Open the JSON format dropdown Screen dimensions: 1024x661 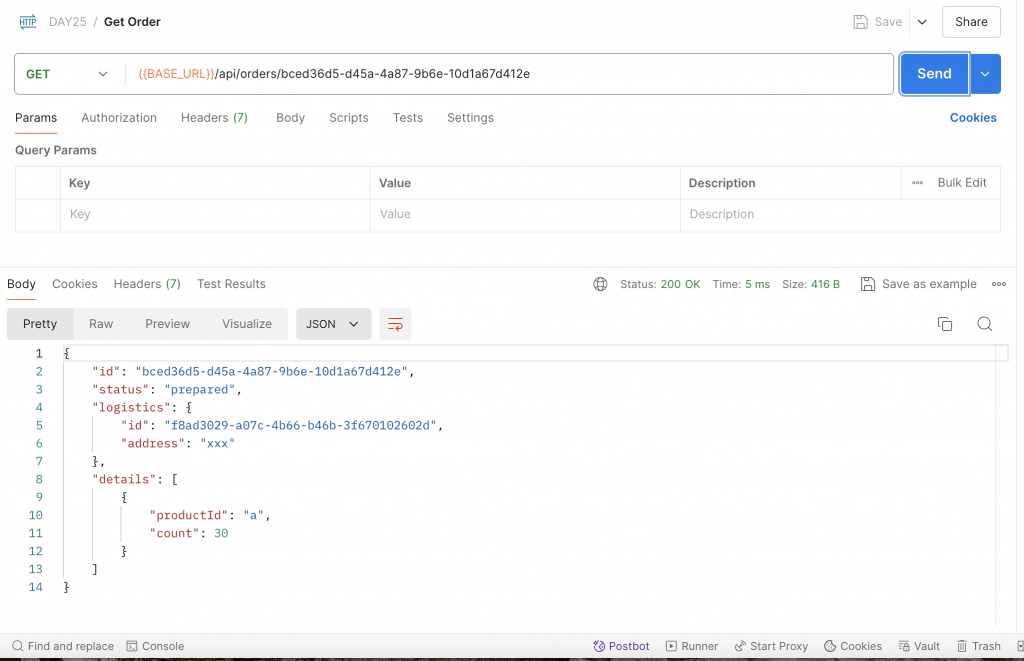[x=334, y=324]
